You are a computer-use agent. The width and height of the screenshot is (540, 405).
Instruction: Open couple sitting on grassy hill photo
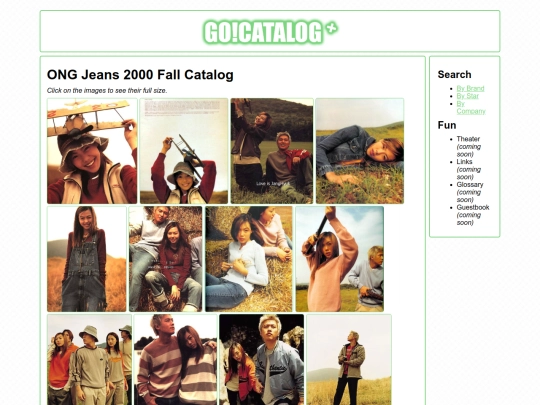(x=272, y=151)
